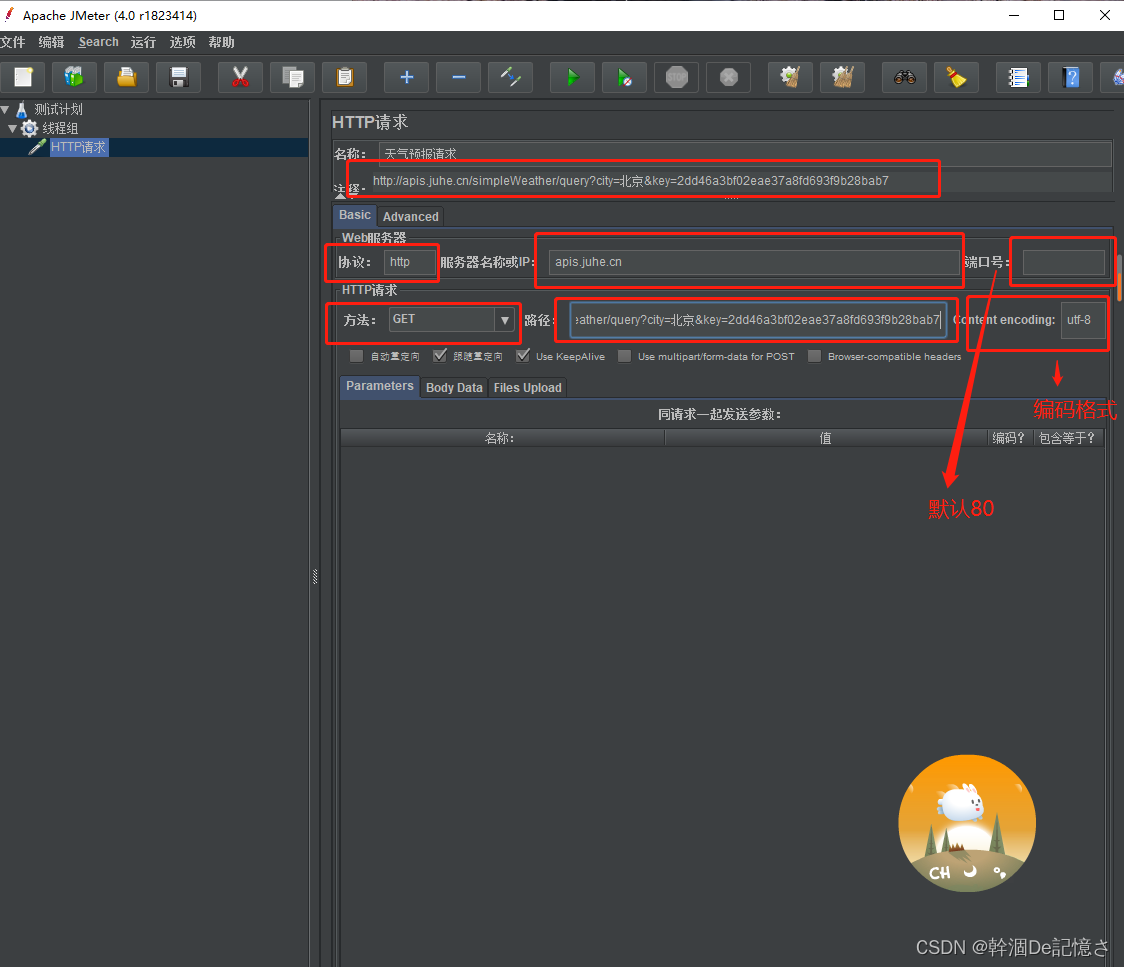This screenshot has width=1124, height=967.
Task: Click the 协议 protocol field
Action: (x=409, y=262)
